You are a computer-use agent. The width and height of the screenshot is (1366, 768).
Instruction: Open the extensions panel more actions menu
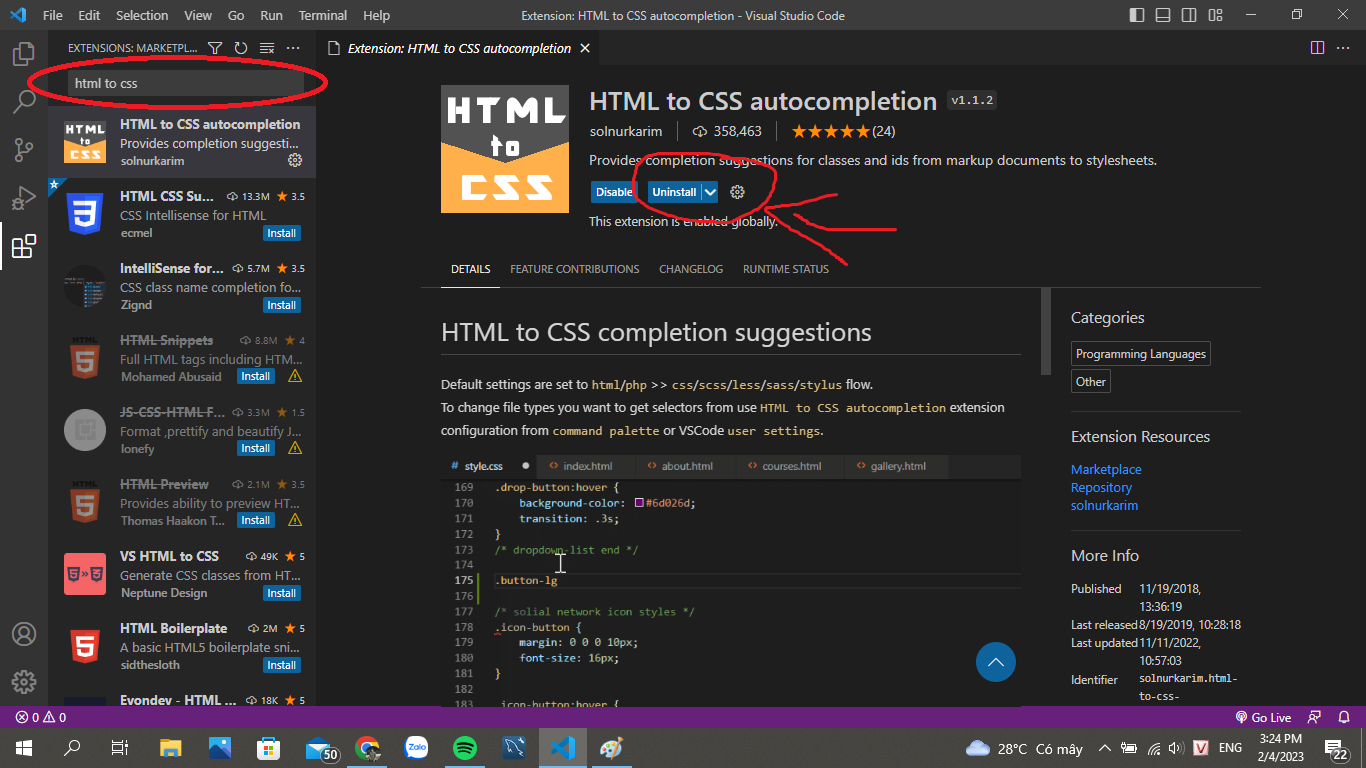click(293, 48)
